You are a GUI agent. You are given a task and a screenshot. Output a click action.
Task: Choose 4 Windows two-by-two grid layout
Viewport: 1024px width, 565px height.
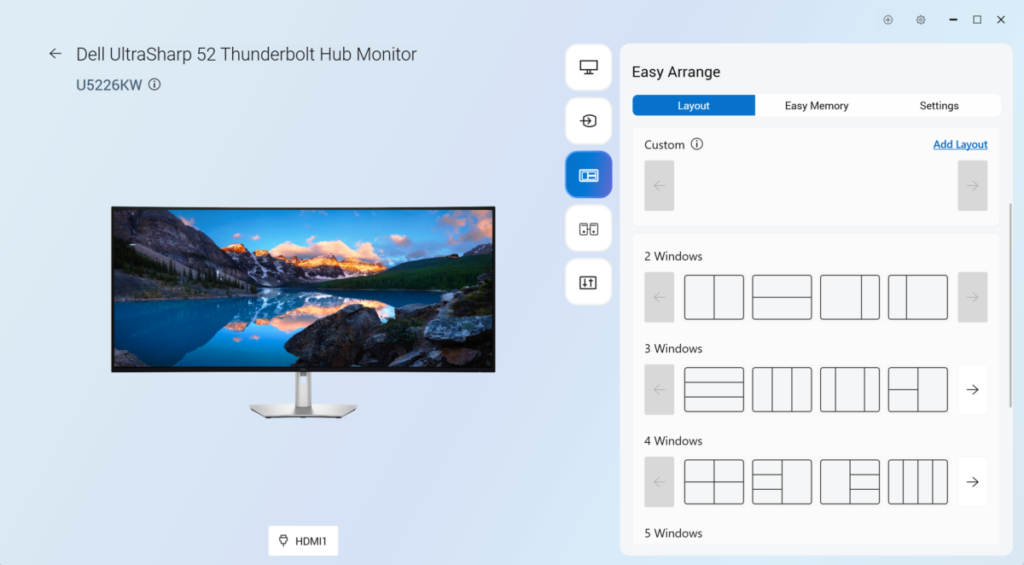(x=714, y=482)
